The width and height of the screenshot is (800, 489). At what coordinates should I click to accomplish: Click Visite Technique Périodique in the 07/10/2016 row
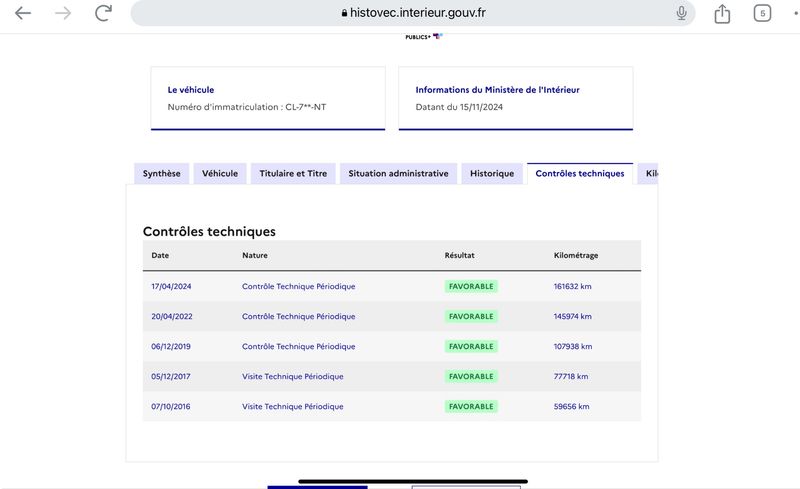(x=293, y=407)
